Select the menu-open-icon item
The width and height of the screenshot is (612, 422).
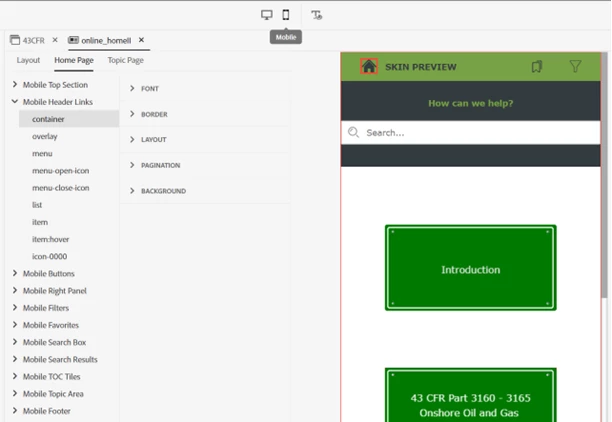point(60,171)
